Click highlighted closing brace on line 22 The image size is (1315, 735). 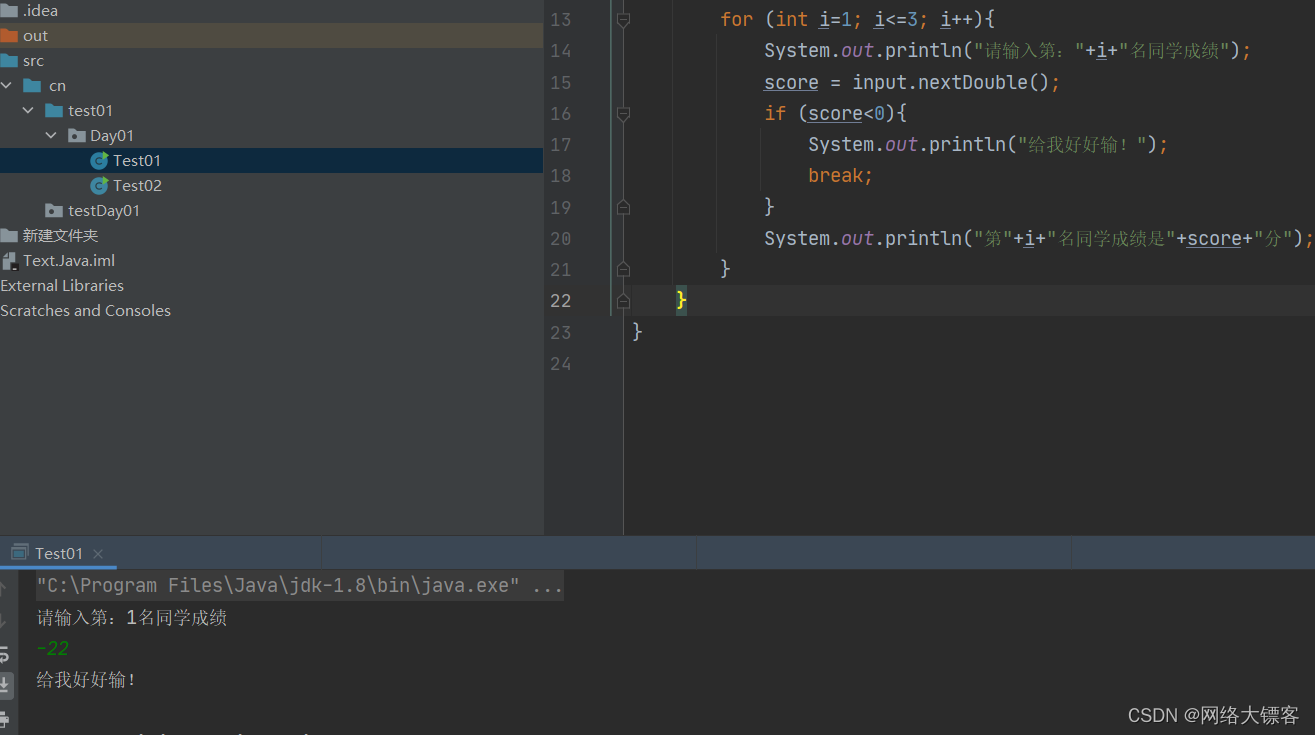681,300
